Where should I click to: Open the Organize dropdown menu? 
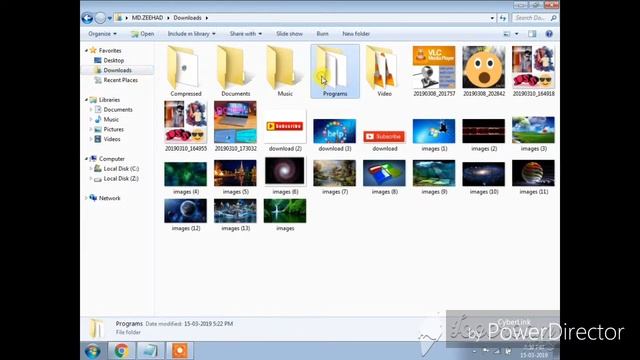102,34
